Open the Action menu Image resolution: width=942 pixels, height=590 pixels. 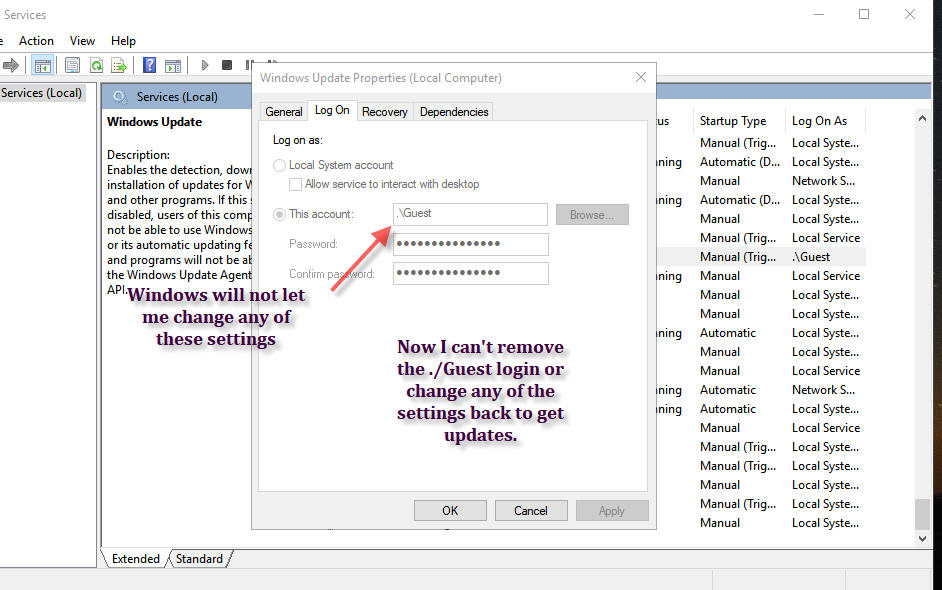(36, 40)
